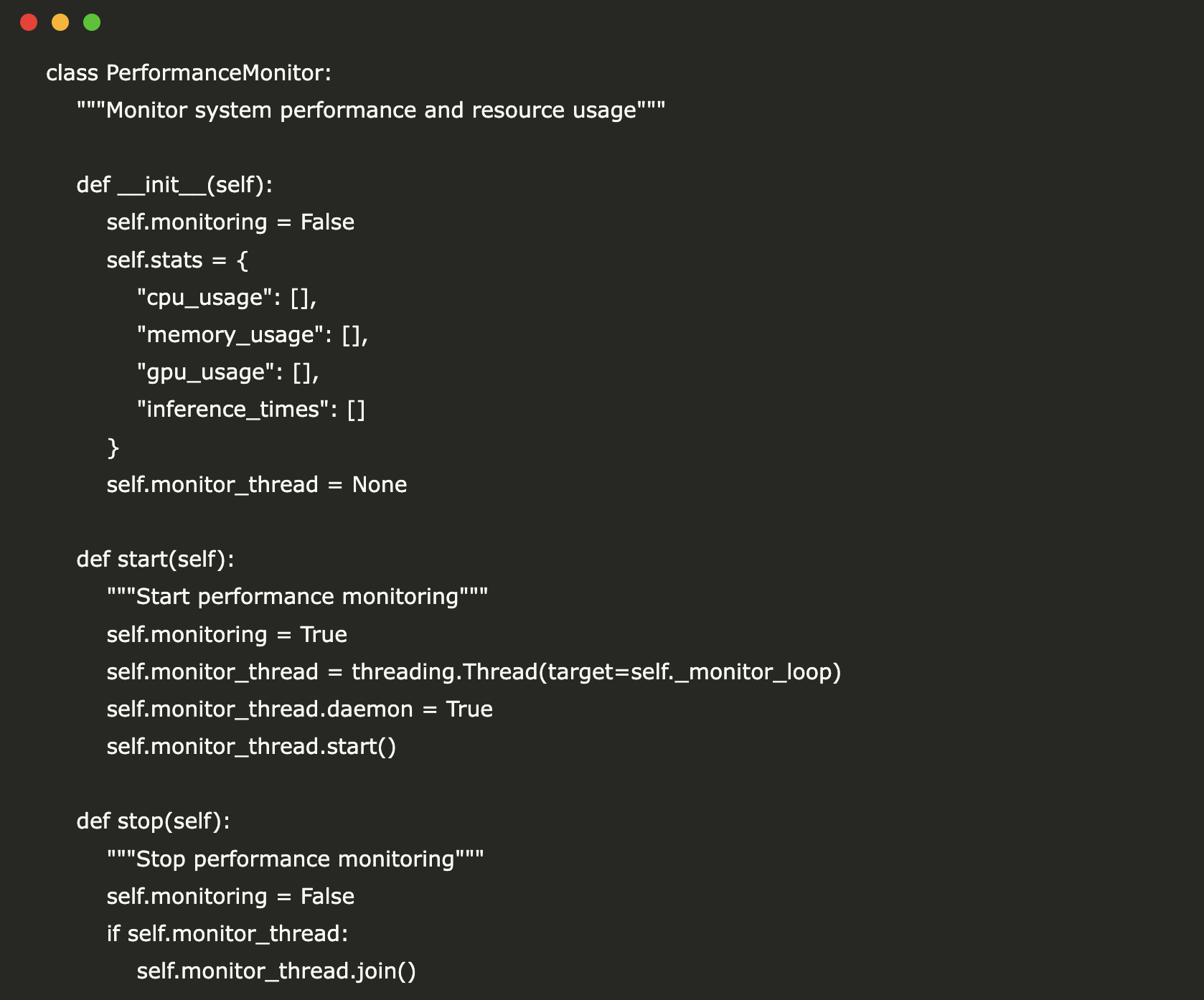Click the "threading.Thread(target=self._monitor_loop)" call

pos(596,672)
